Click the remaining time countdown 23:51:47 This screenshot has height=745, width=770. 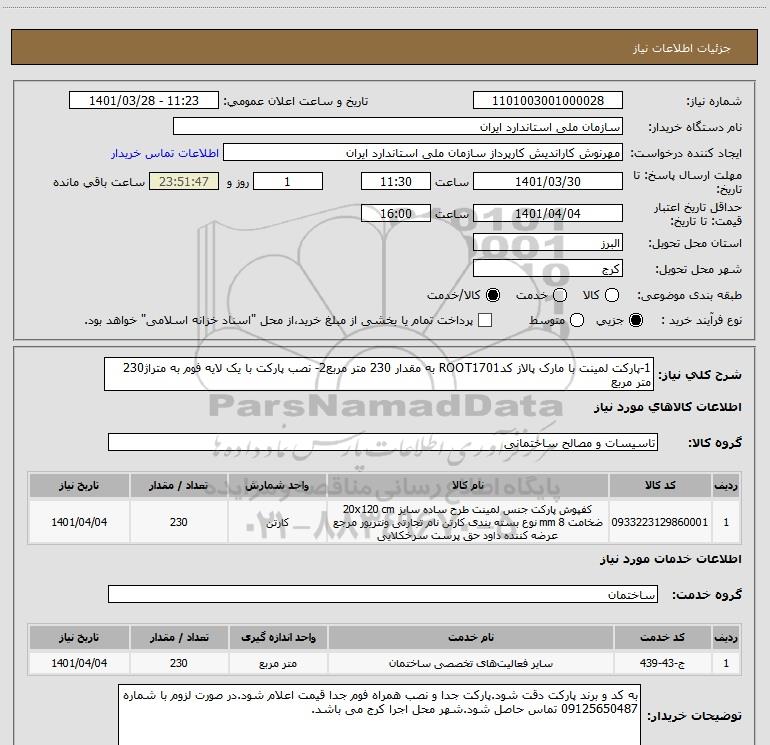coord(184,181)
